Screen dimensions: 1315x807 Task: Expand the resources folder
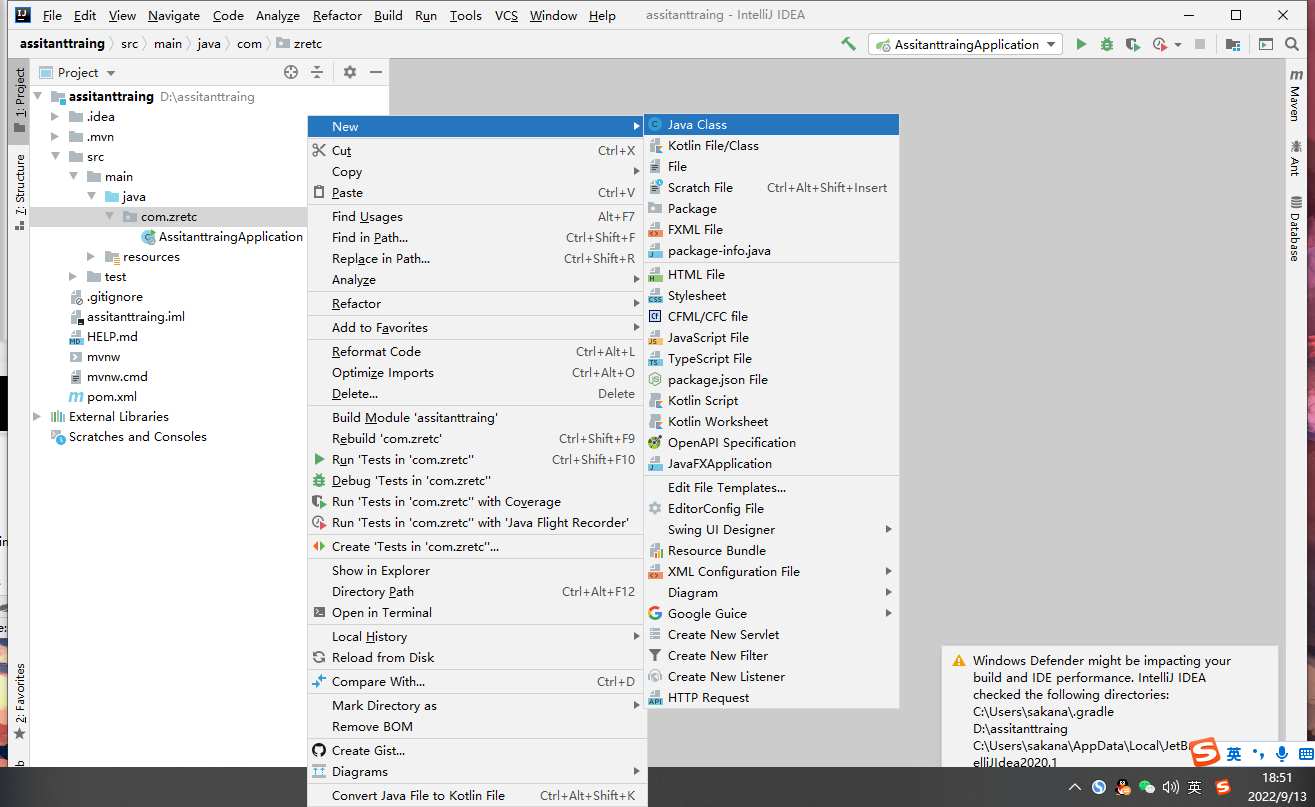[x=93, y=257]
